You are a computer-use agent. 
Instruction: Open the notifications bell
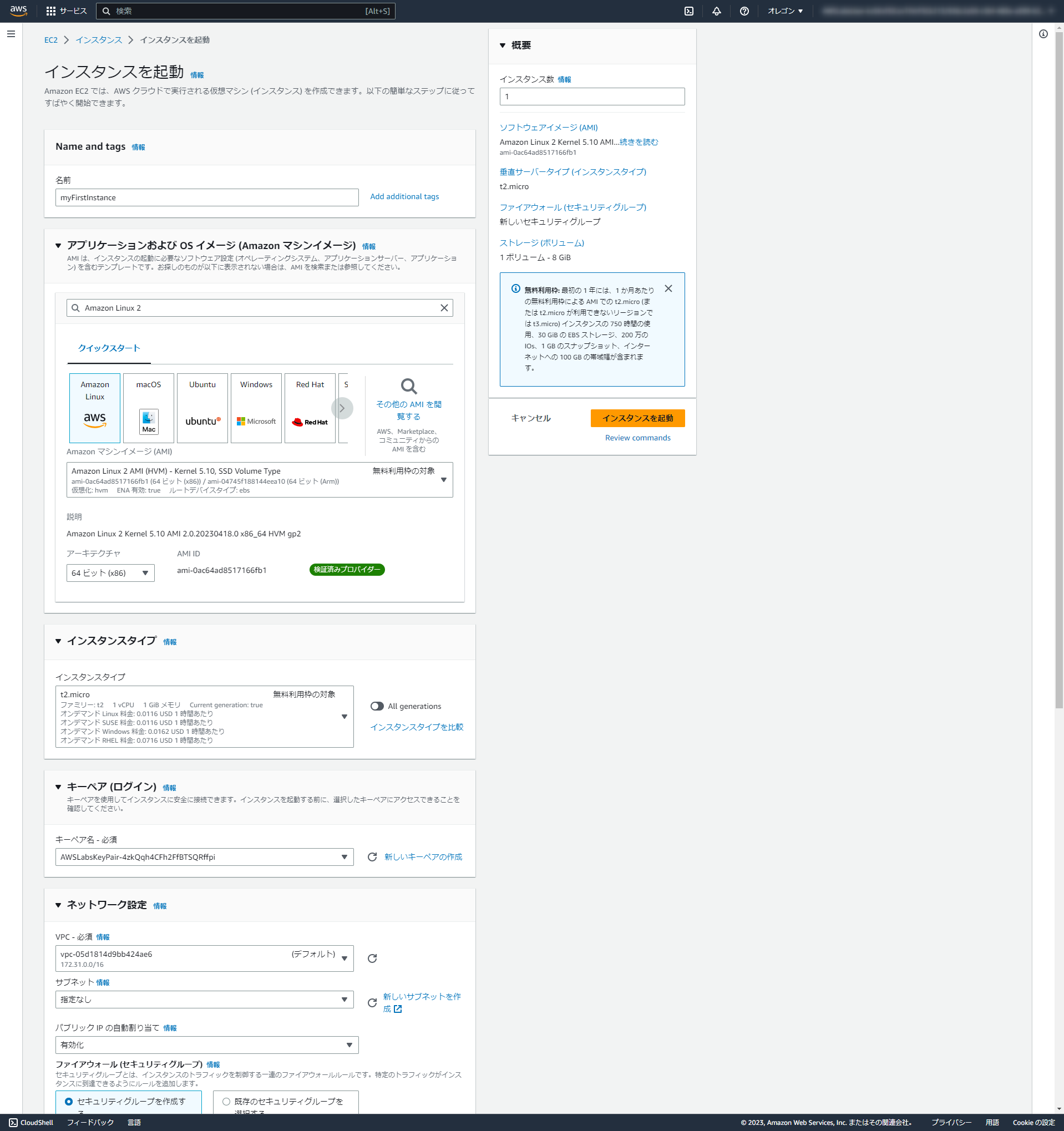click(716, 10)
